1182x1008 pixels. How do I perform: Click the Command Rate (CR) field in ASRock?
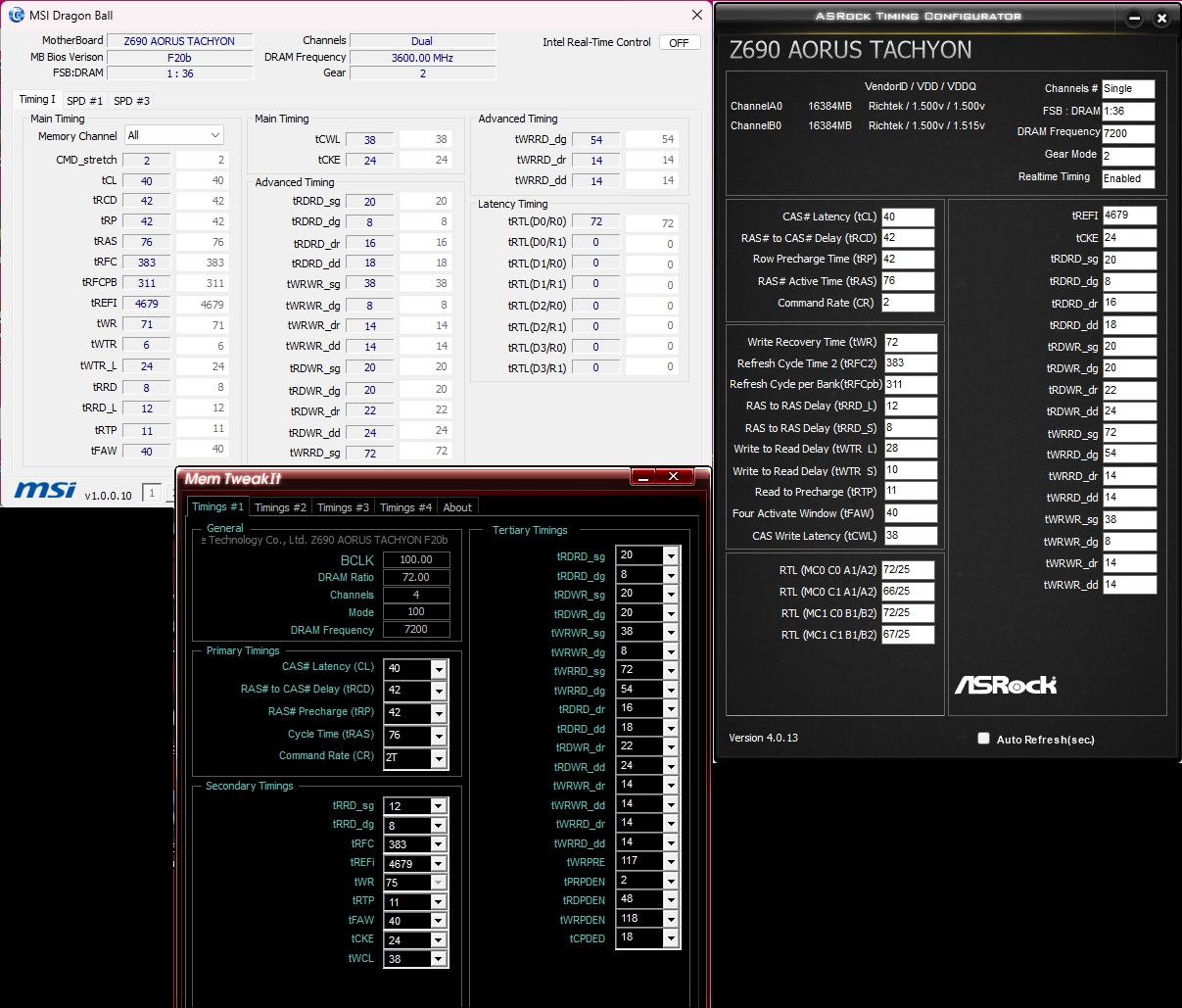[x=908, y=304]
